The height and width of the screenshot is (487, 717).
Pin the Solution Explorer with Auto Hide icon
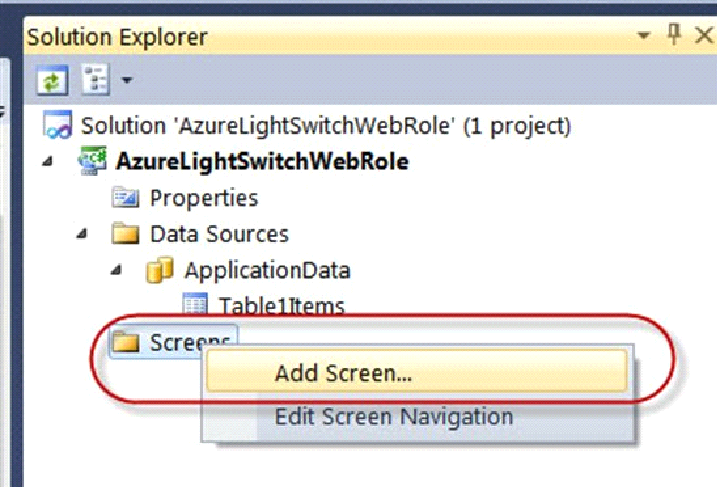pos(674,36)
